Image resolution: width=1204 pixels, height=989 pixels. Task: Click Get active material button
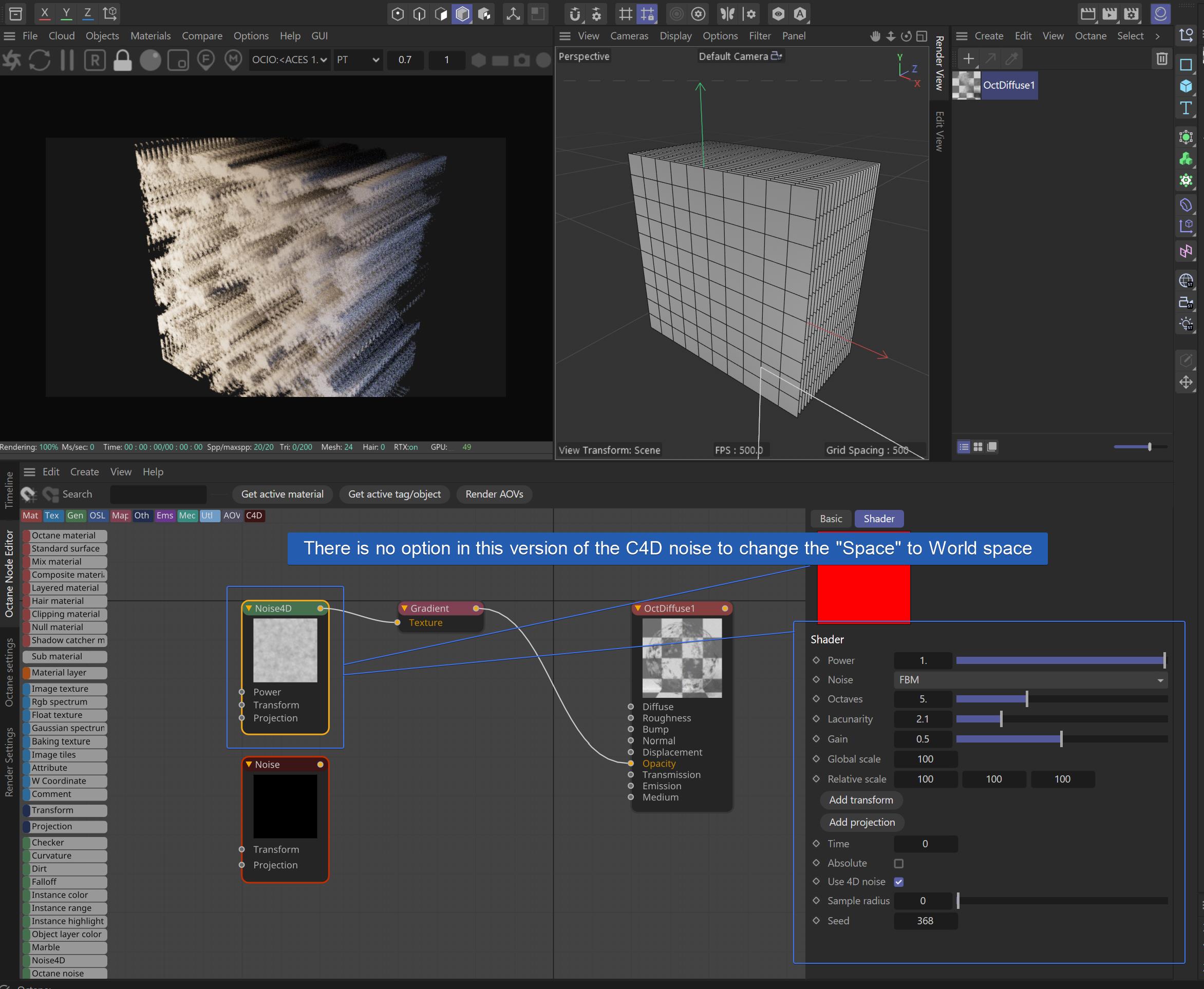(282, 494)
